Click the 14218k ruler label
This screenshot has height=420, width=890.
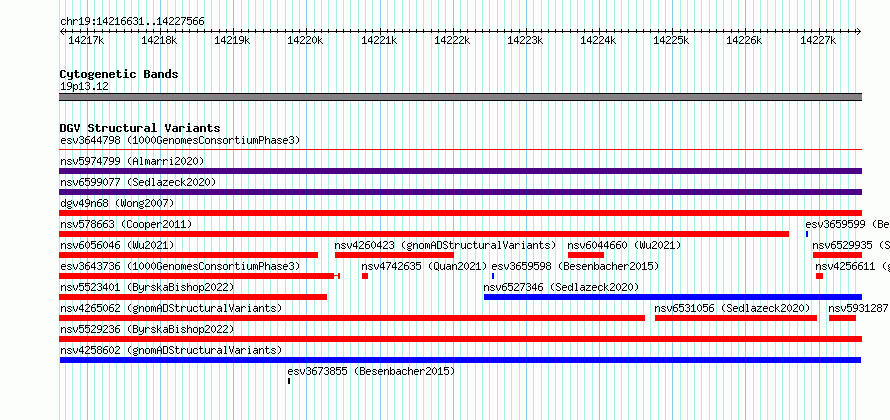click(159, 40)
